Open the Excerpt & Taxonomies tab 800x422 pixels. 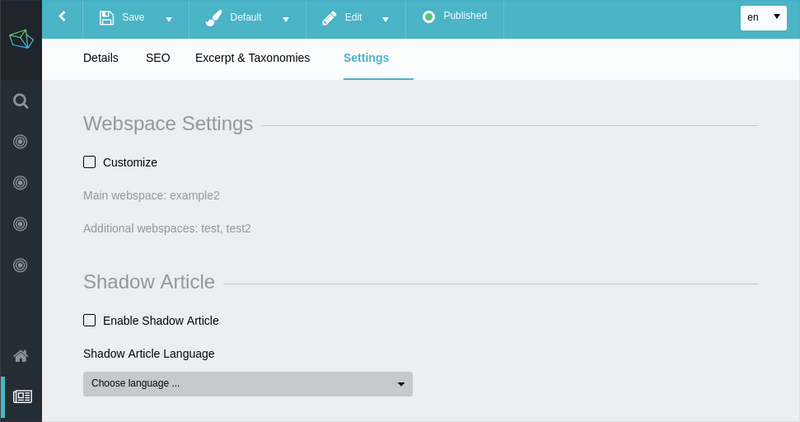[253, 58]
